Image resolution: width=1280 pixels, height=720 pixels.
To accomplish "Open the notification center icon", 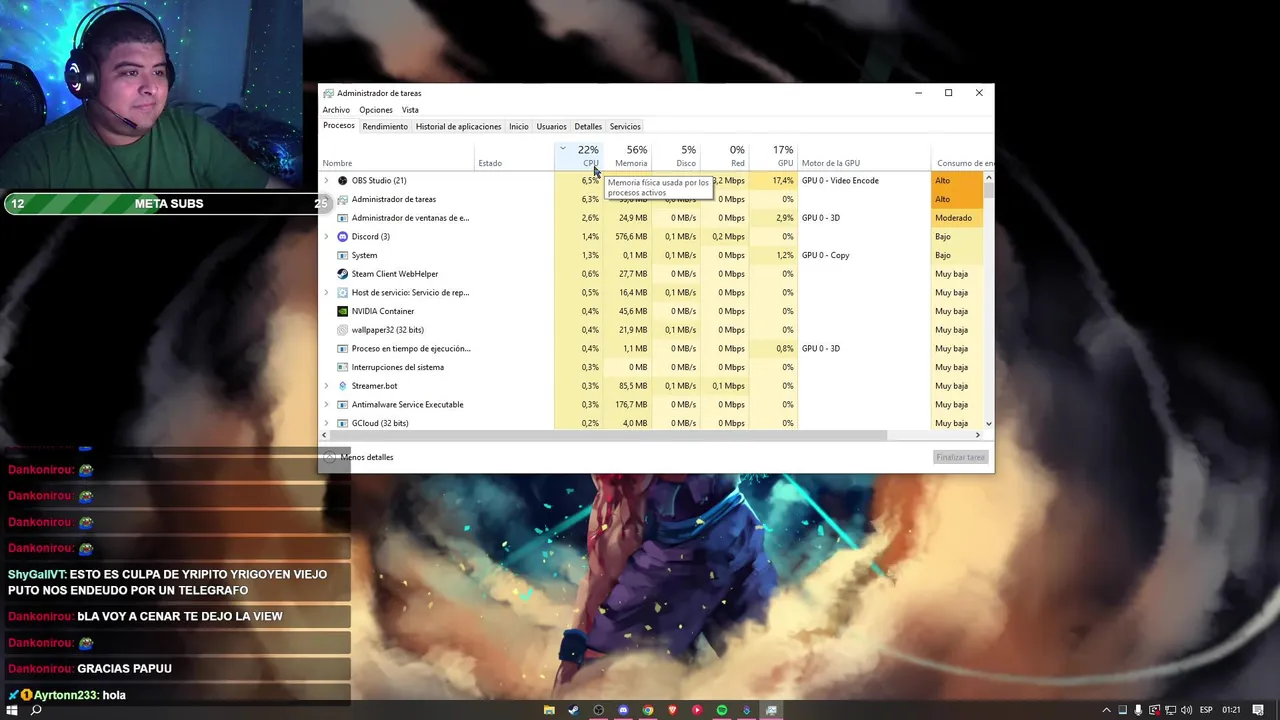I will pyautogui.click(x=1258, y=710).
